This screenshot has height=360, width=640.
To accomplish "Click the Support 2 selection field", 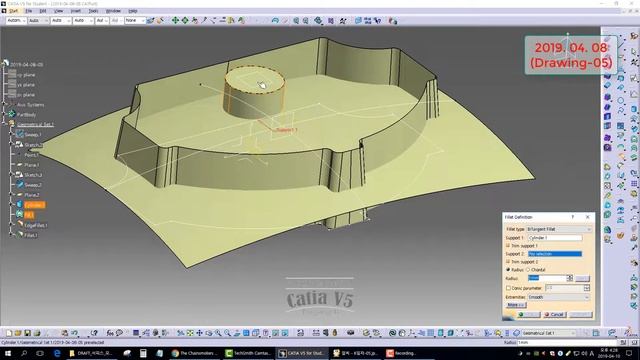I will 555,254.
